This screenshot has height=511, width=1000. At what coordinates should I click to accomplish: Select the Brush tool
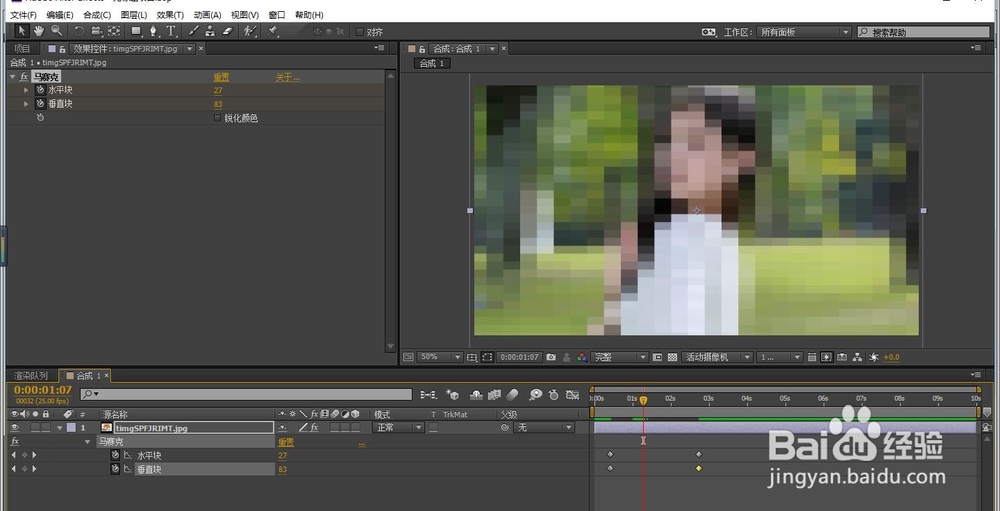[194, 31]
